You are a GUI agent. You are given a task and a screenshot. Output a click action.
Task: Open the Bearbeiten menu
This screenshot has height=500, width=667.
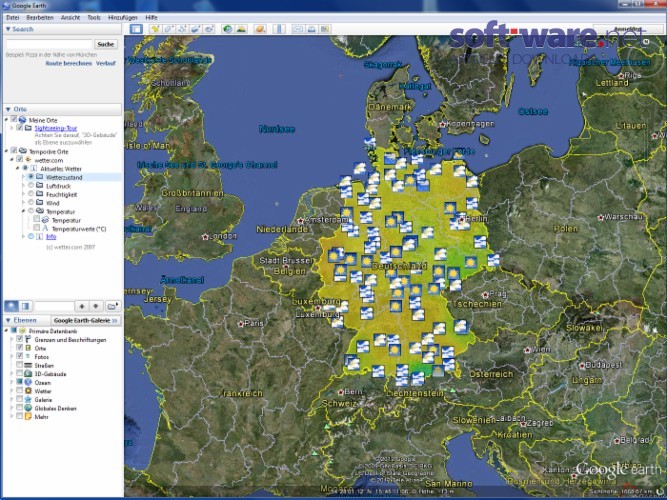(x=40, y=17)
